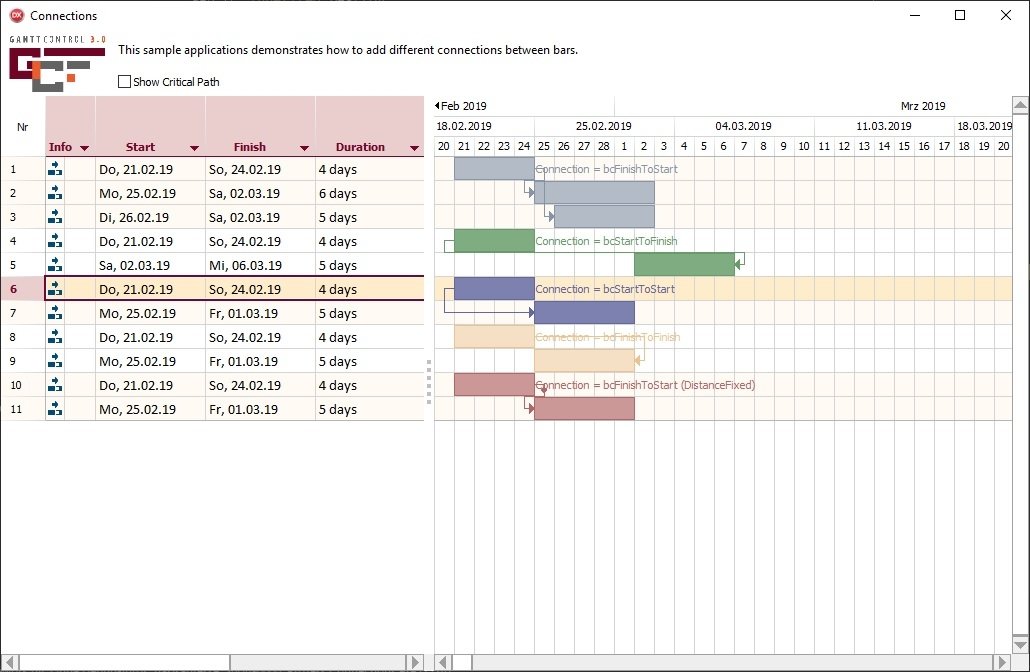Open the Start column filter dropdown
Screen dimensions: 1030x672
click(x=194, y=148)
